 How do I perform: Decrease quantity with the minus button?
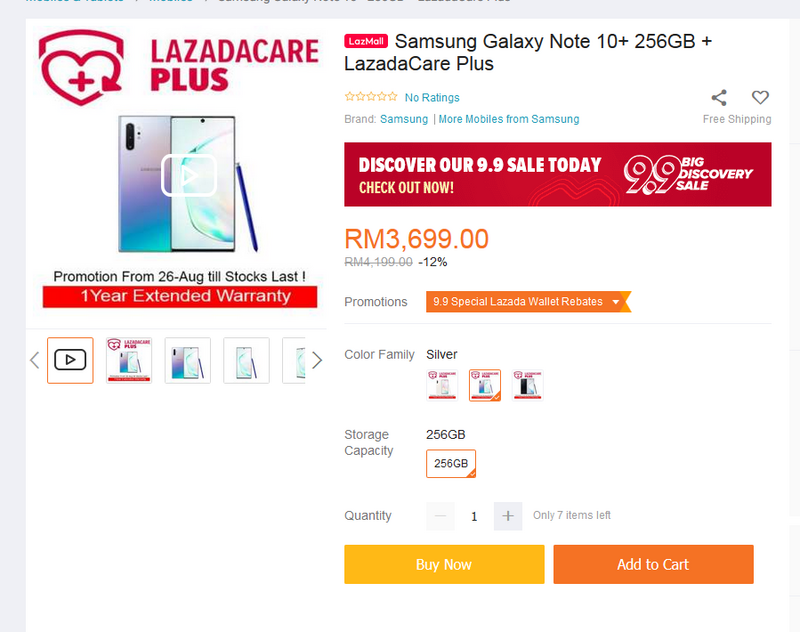pyautogui.click(x=440, y=516)
